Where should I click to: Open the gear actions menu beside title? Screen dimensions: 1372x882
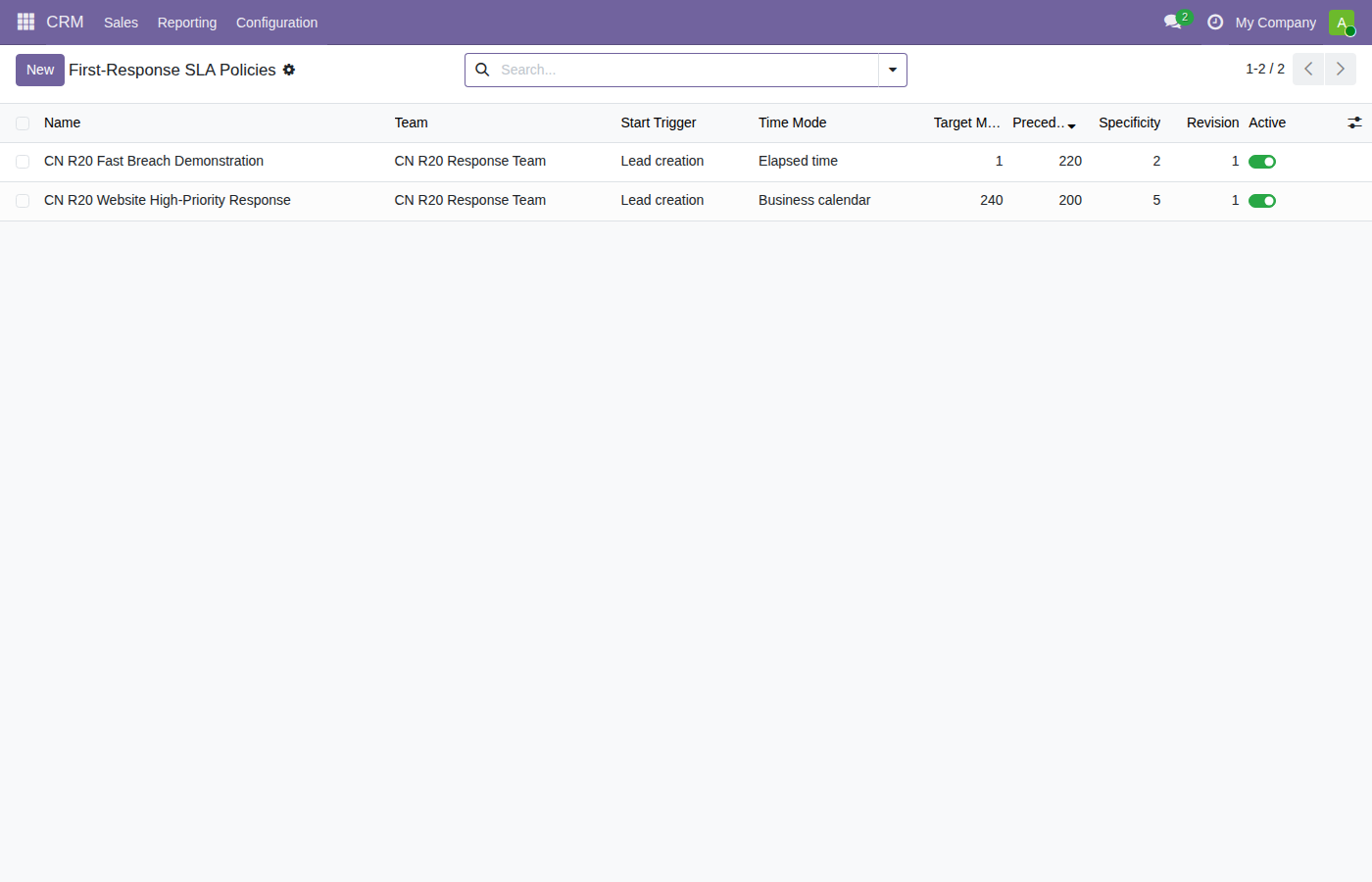pos(289,70)
